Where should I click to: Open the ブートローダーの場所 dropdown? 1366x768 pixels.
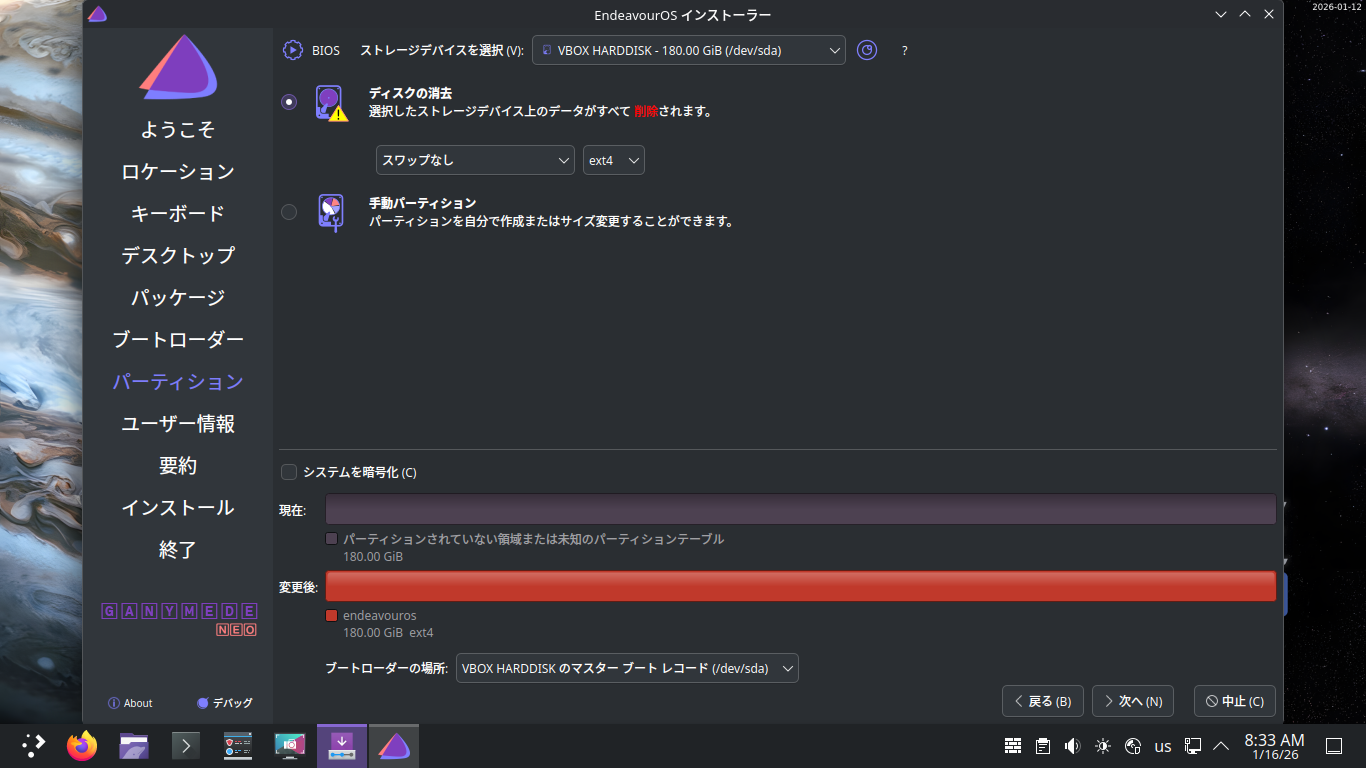tap(627, 668)
